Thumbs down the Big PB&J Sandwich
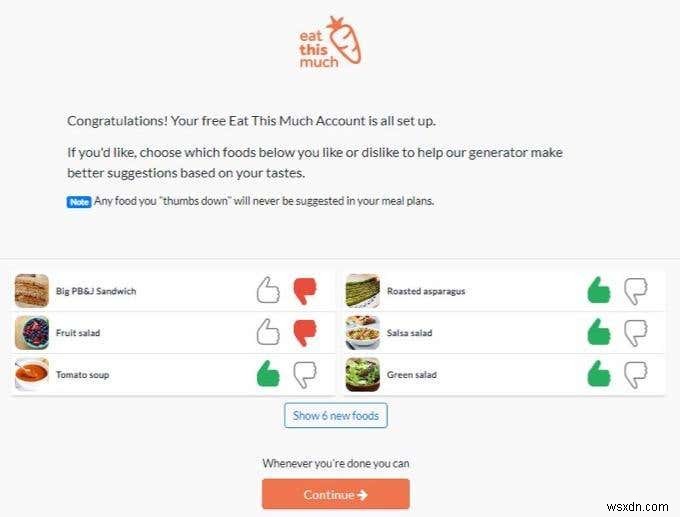 pos(304,291)
